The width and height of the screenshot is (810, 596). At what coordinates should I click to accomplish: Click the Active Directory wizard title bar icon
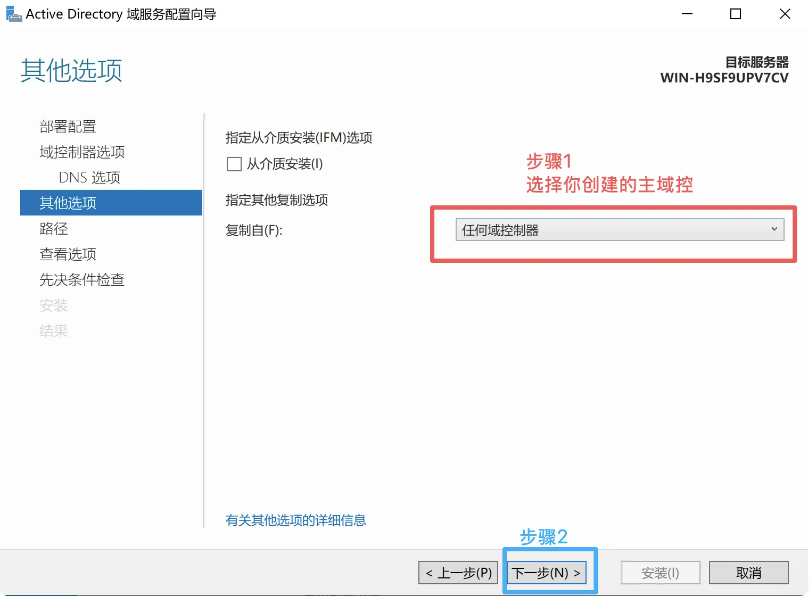(13, 14)
